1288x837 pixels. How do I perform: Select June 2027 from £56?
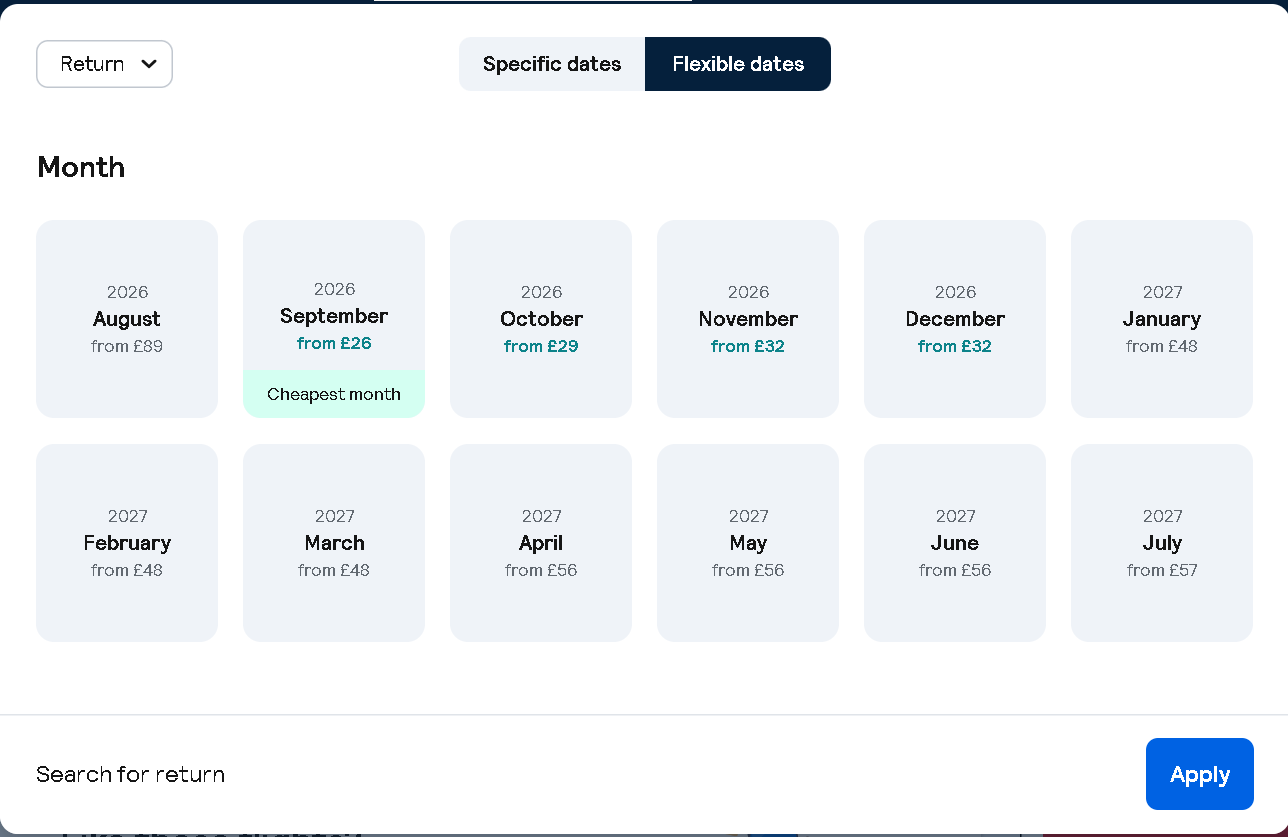point(955,543)
